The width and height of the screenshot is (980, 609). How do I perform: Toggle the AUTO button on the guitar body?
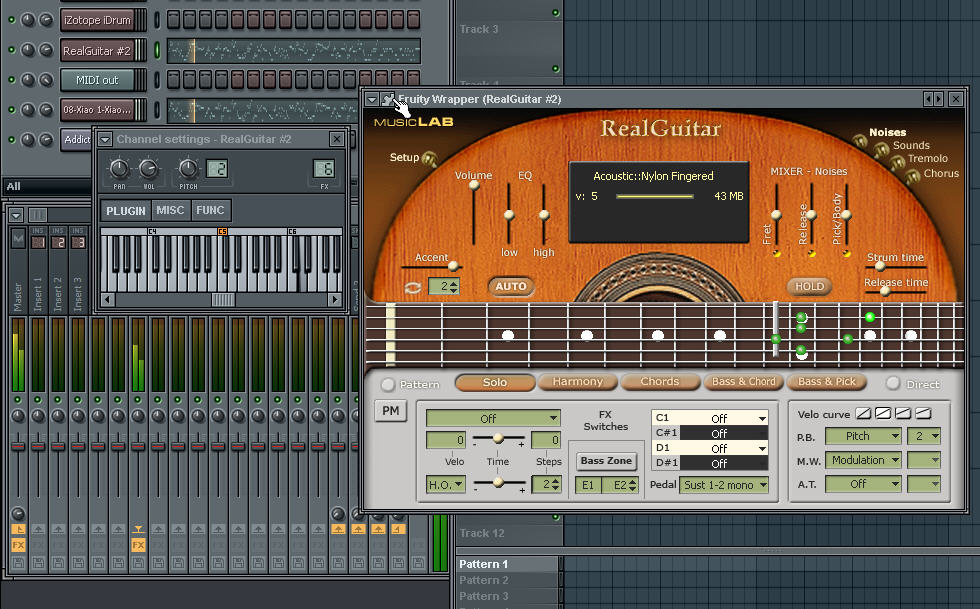(x=511, y=286)
